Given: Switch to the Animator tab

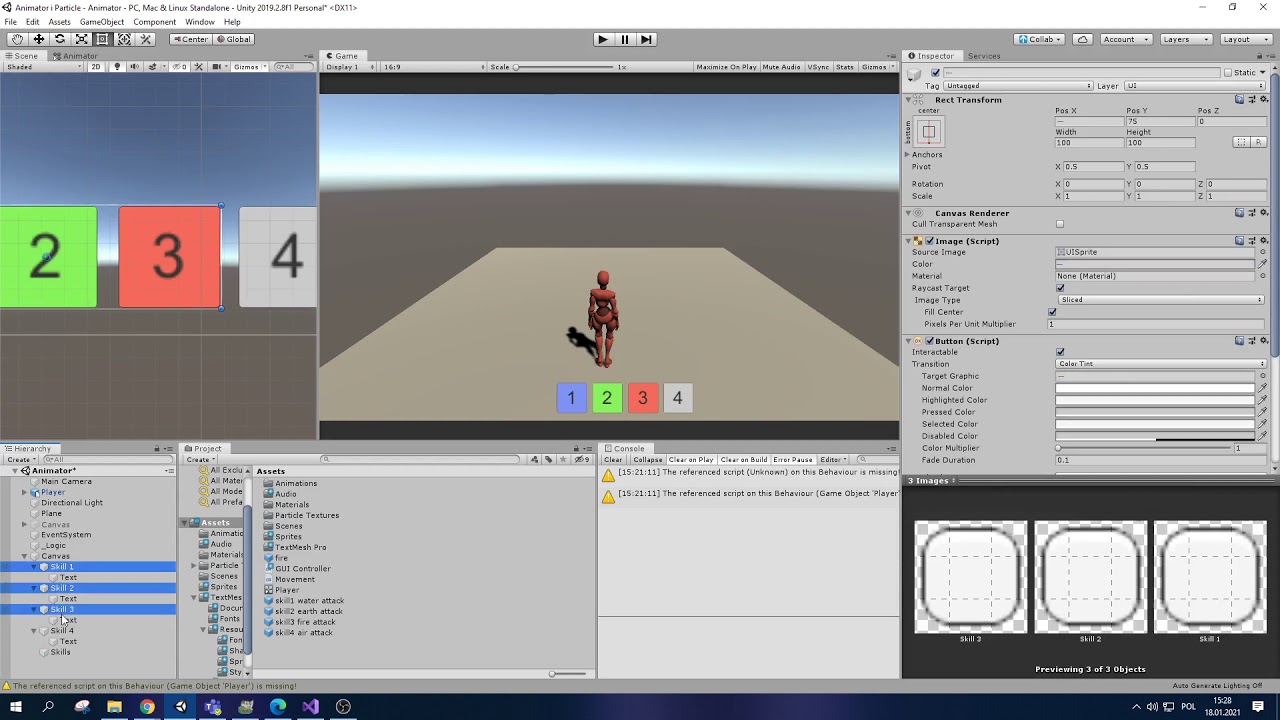Looking at the screenshot, I should pyautogui.click(x=76, y=56).
